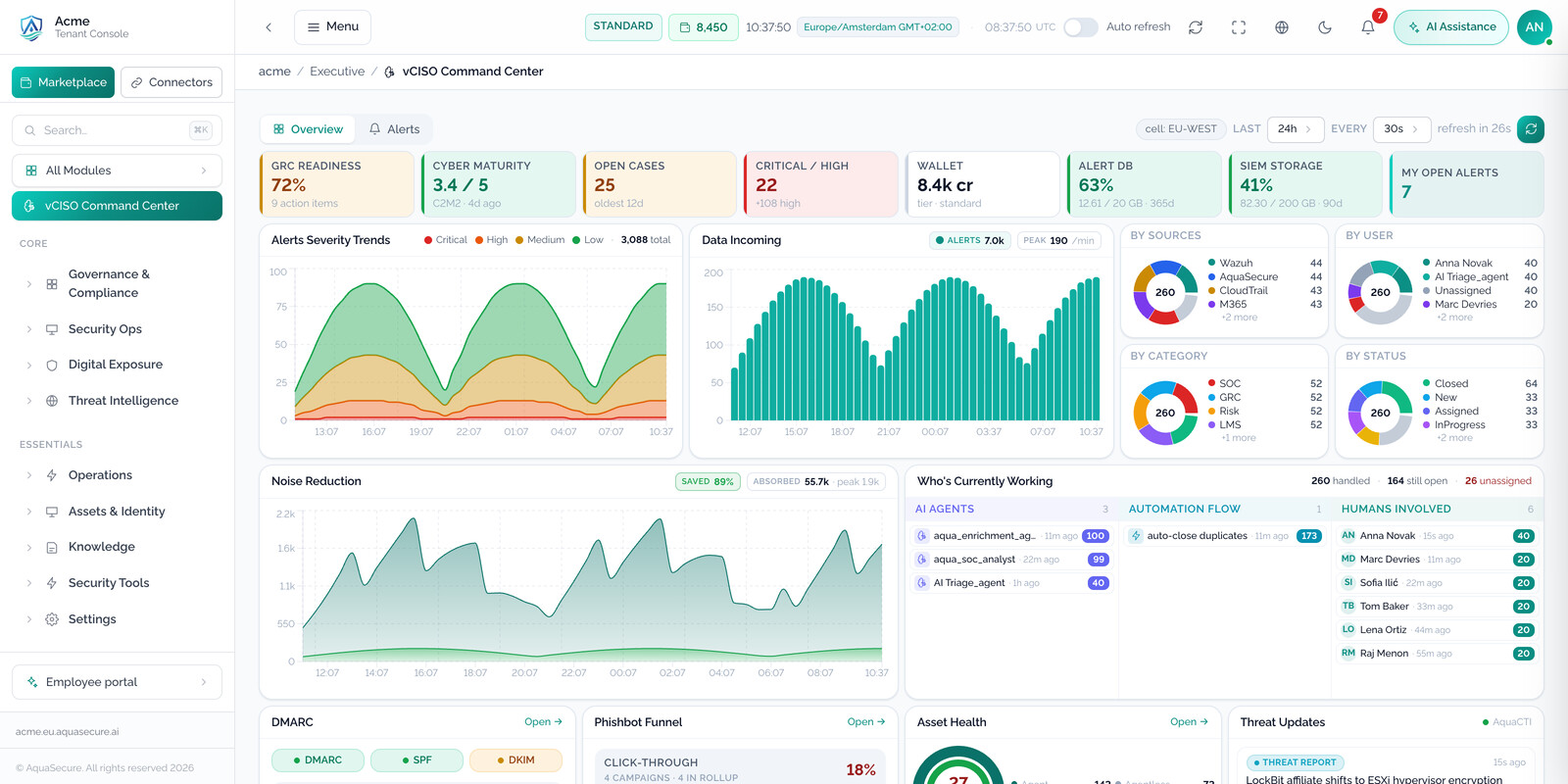Click the Executive breadcrumb link
This screenshot has height=784, width=1568.
(x=337, y=72)
